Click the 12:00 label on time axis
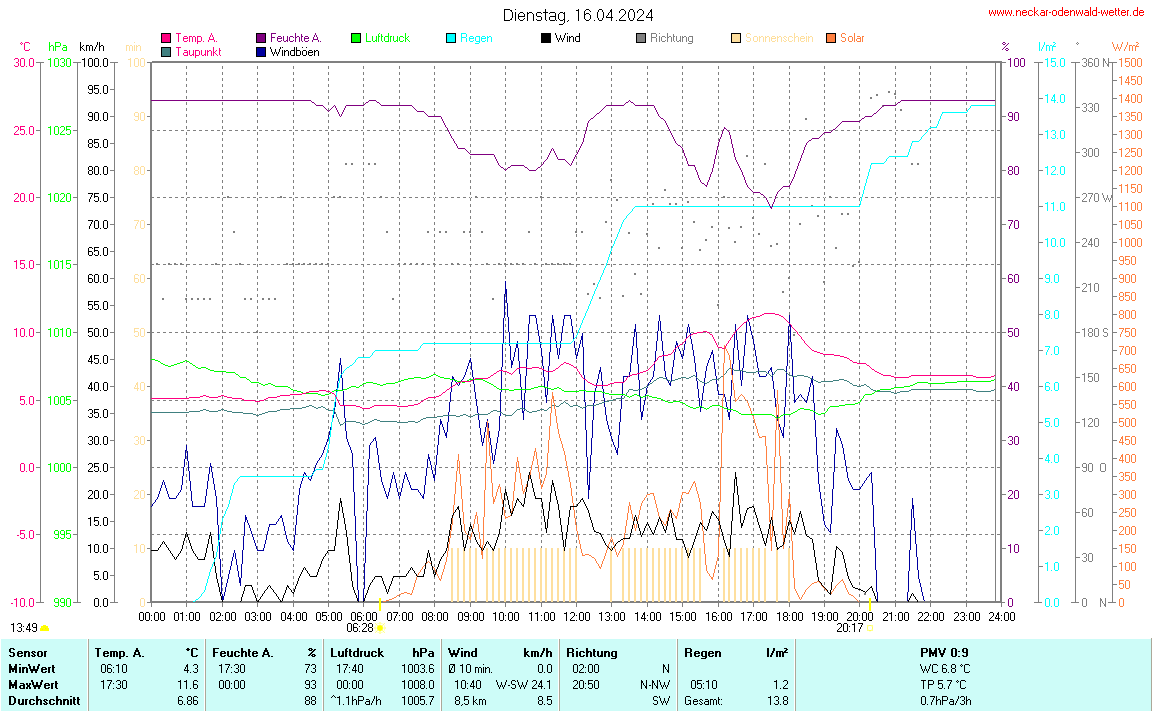1152x711 pixels. (x=576, y=615)
